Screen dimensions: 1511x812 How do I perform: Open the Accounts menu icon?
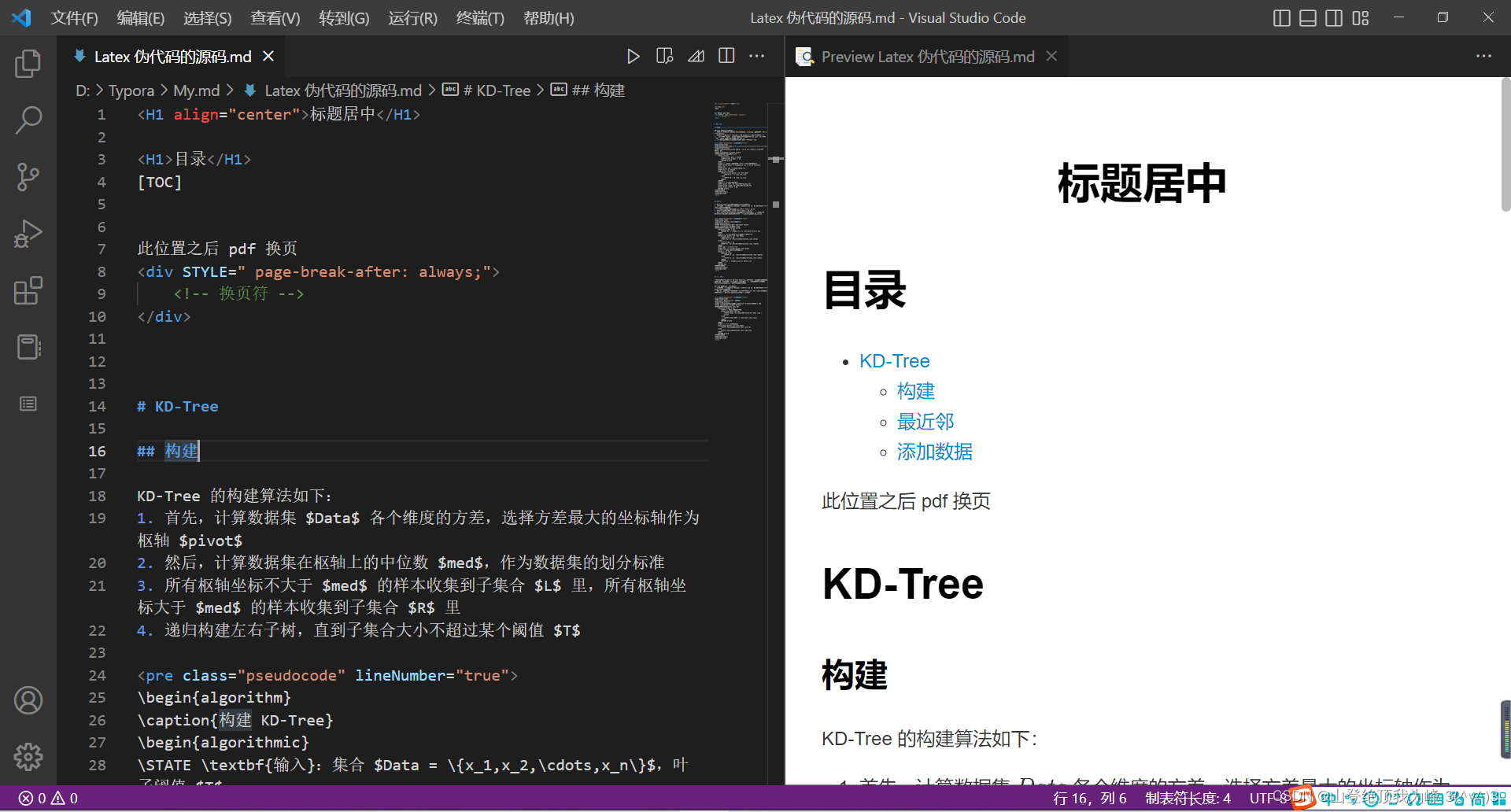[28, 700]
